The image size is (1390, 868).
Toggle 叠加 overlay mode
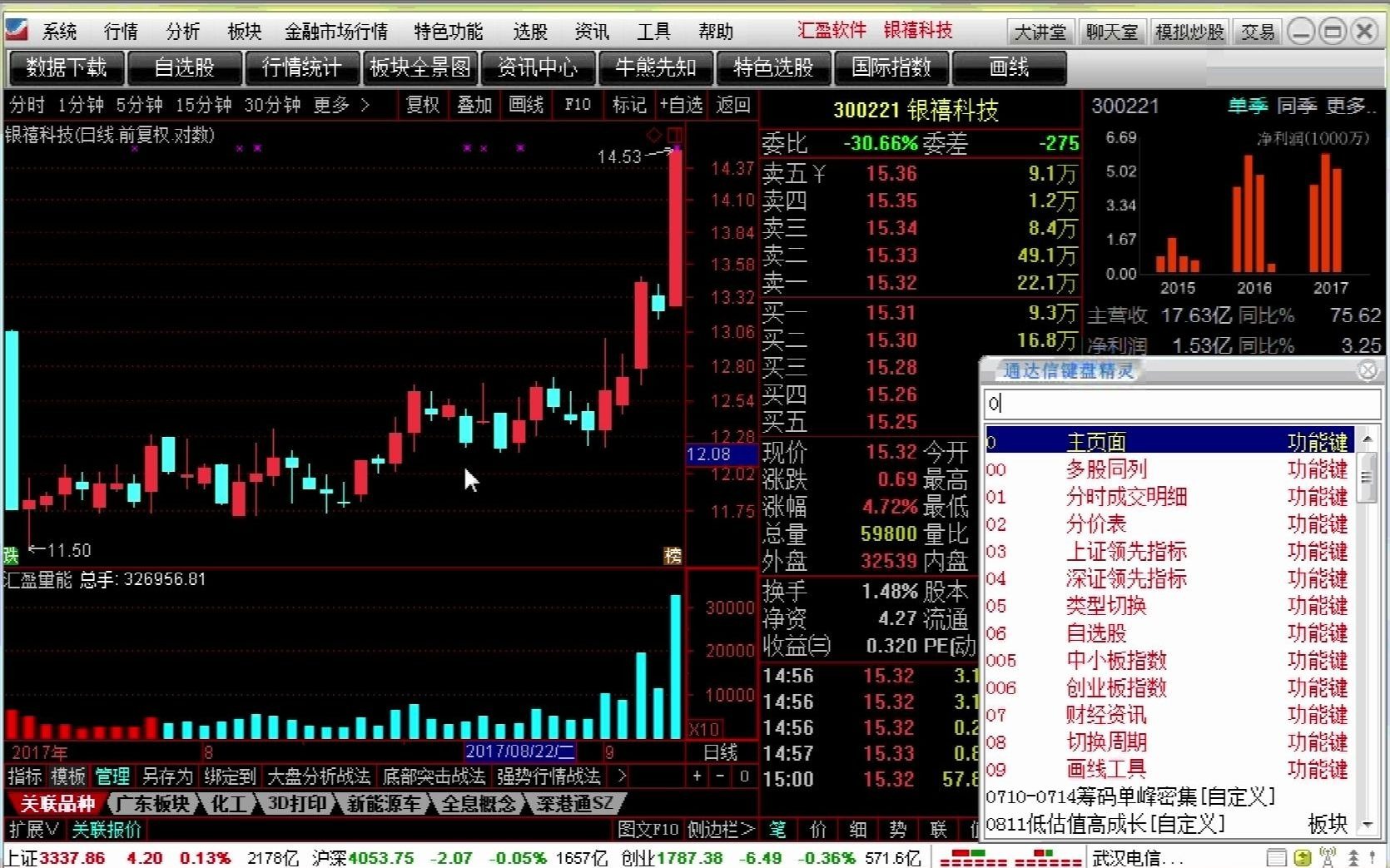[474, 105]
